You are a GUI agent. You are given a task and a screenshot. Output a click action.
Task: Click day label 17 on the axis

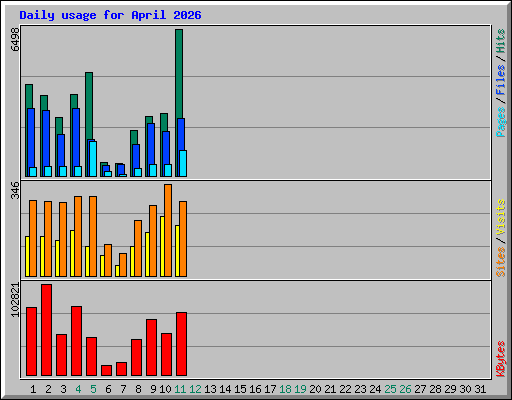270,389
